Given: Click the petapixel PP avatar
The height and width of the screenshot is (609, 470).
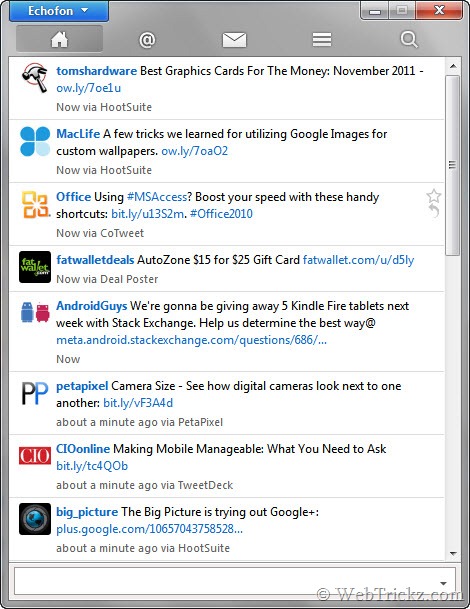Looking at the screenshot, I should [35, 393].
